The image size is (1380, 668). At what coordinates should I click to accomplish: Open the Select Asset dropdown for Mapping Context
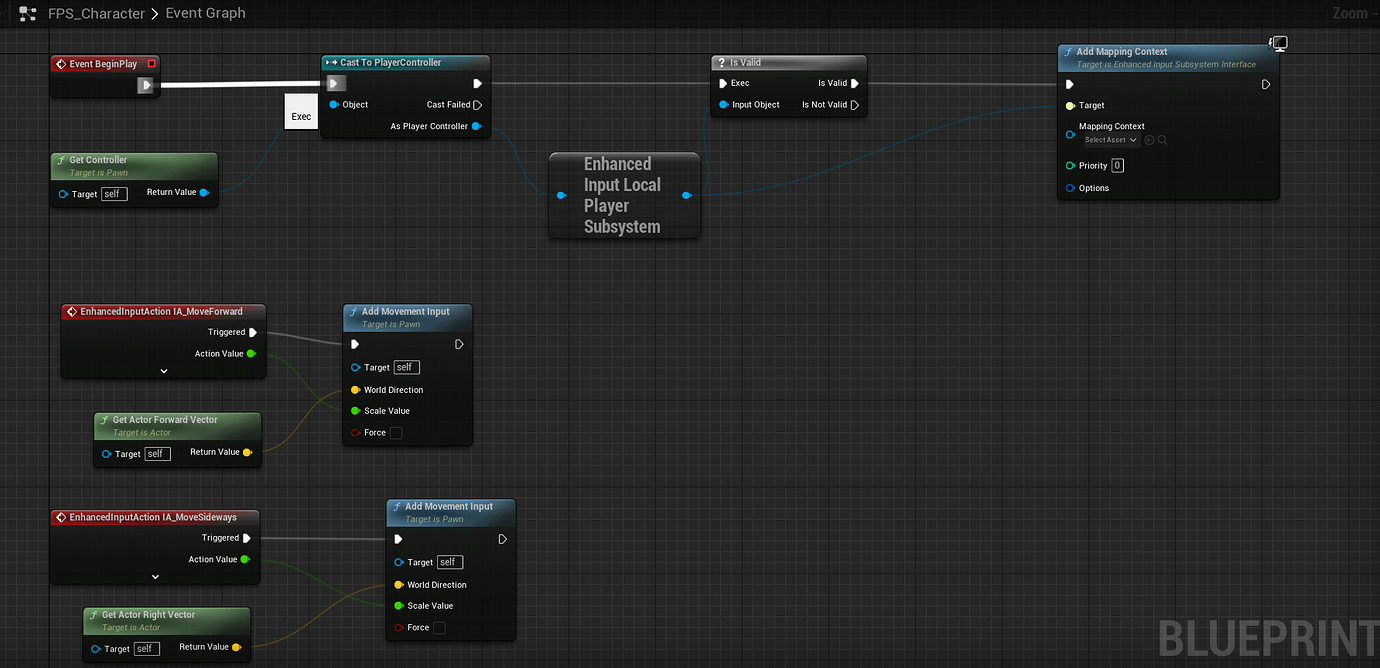(1113, 140)
